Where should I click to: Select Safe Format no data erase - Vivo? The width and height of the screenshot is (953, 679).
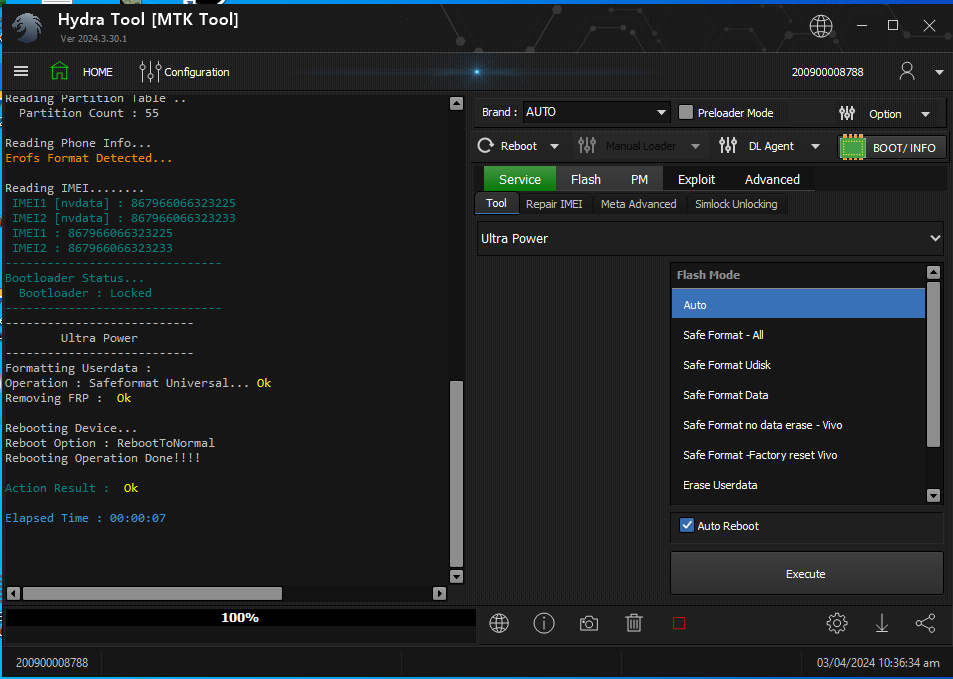pyautogui.click(x=798, y=425)
